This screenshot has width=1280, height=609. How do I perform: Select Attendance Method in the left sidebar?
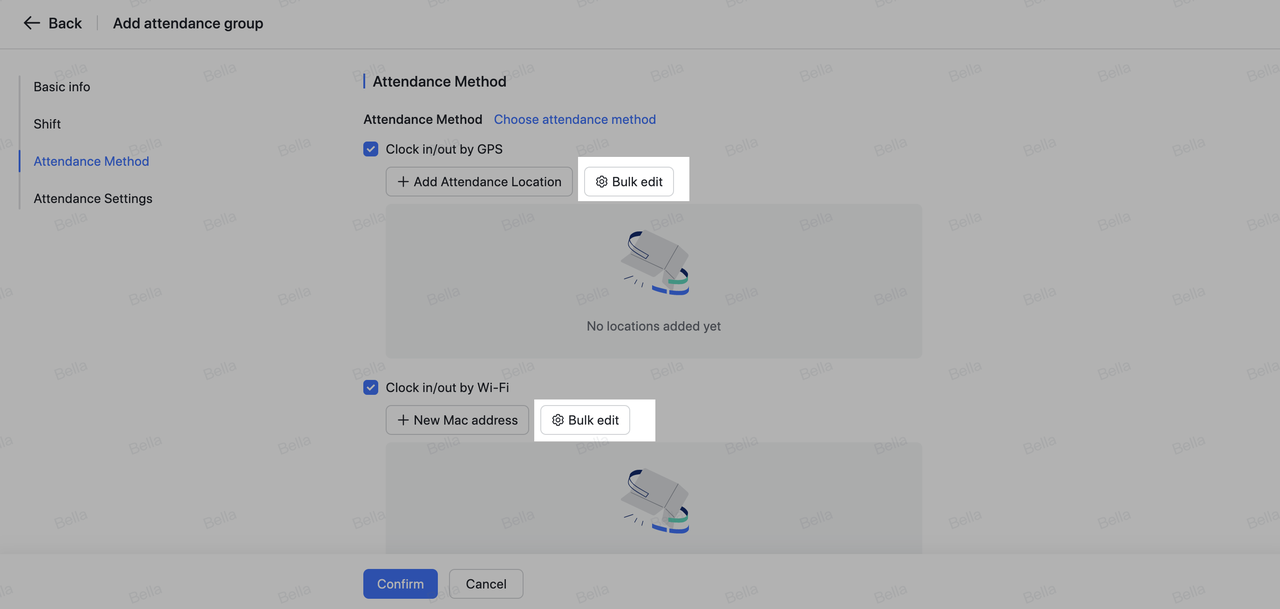coord(91,161)
